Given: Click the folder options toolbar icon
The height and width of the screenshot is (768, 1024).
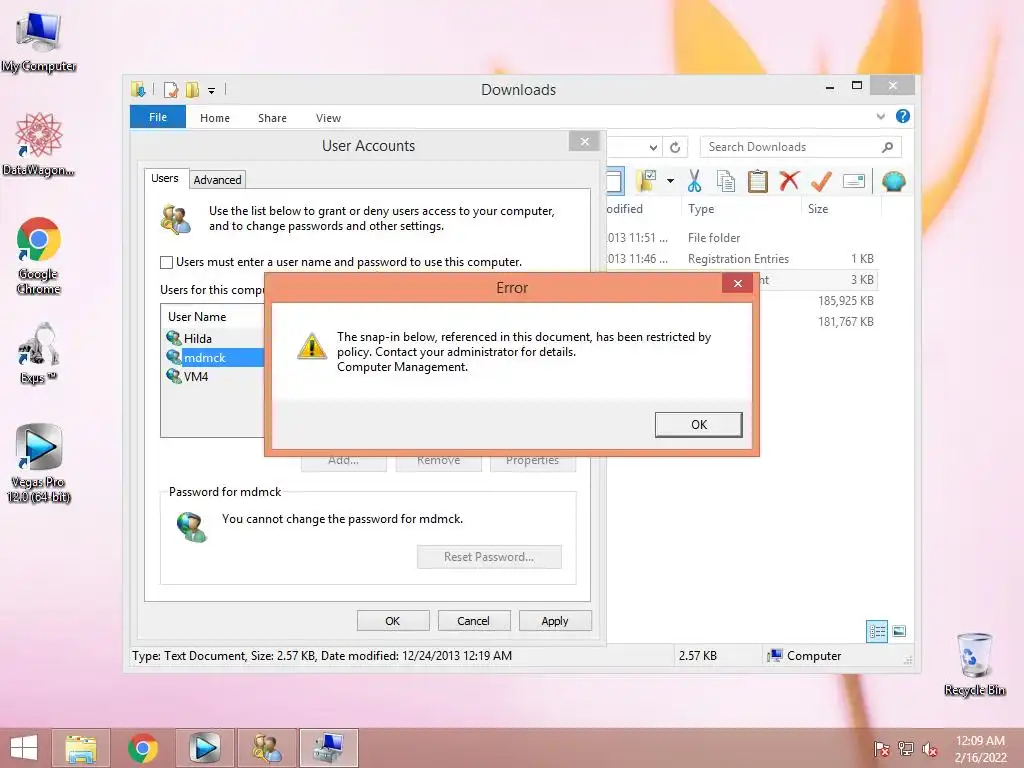Looking at the screenshot, I should pyautogui.click(x=646, y=181).
